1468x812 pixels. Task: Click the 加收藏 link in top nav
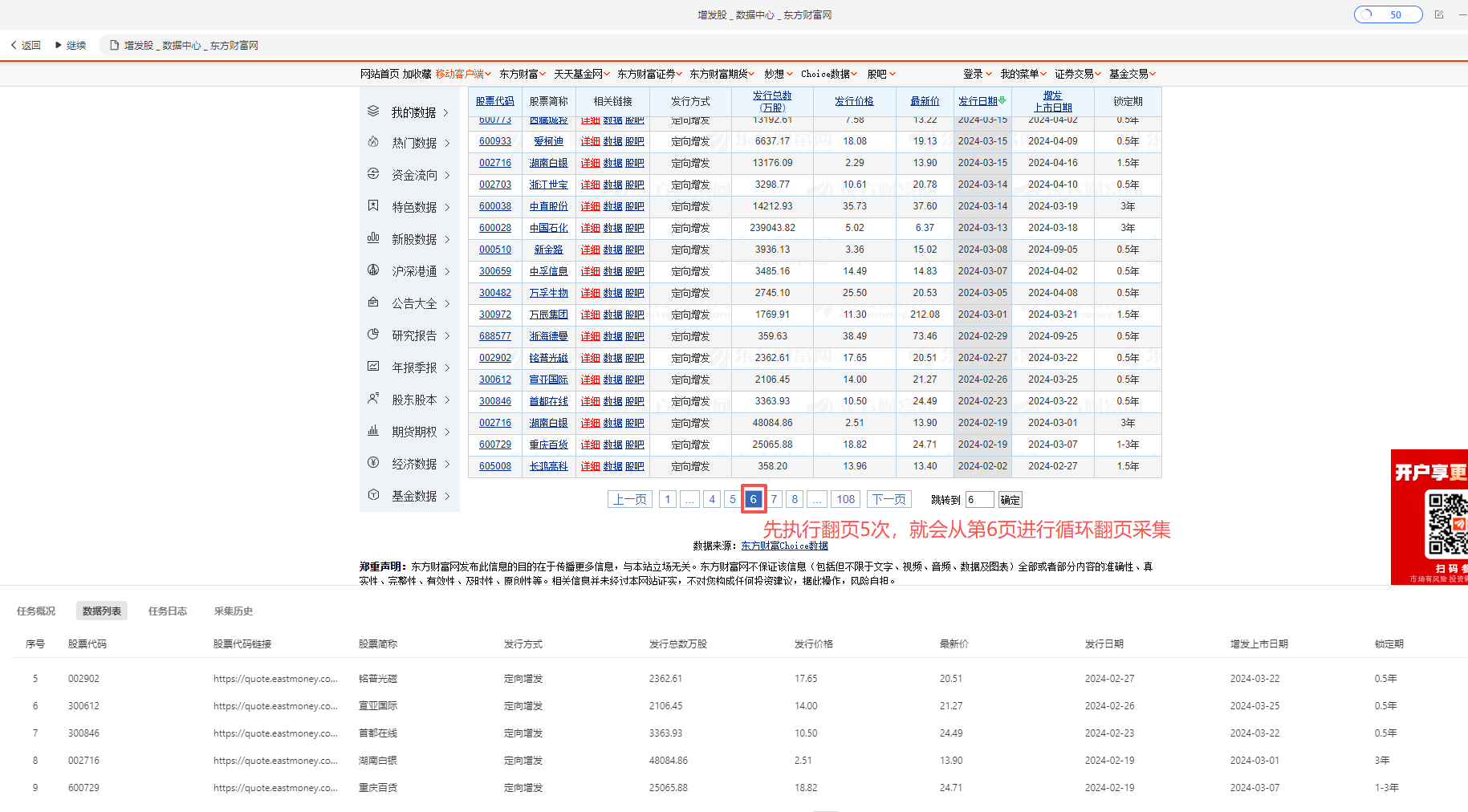417,74
